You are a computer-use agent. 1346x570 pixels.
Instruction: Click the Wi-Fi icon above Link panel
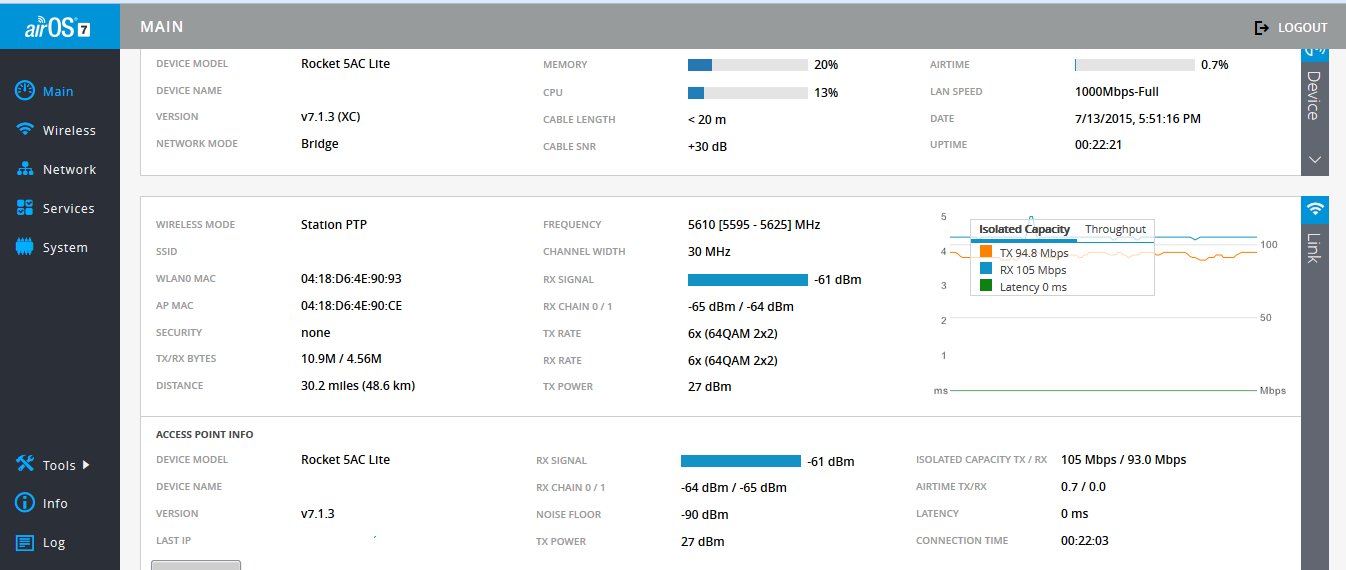click(1315, 209)
